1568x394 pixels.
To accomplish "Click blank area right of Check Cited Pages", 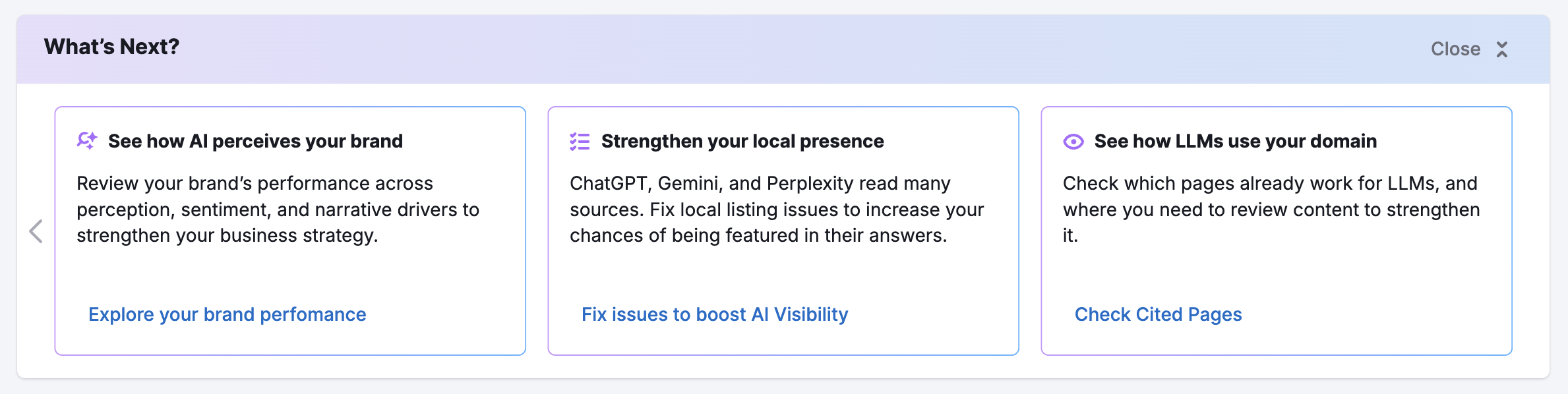I will [1372, 315].
